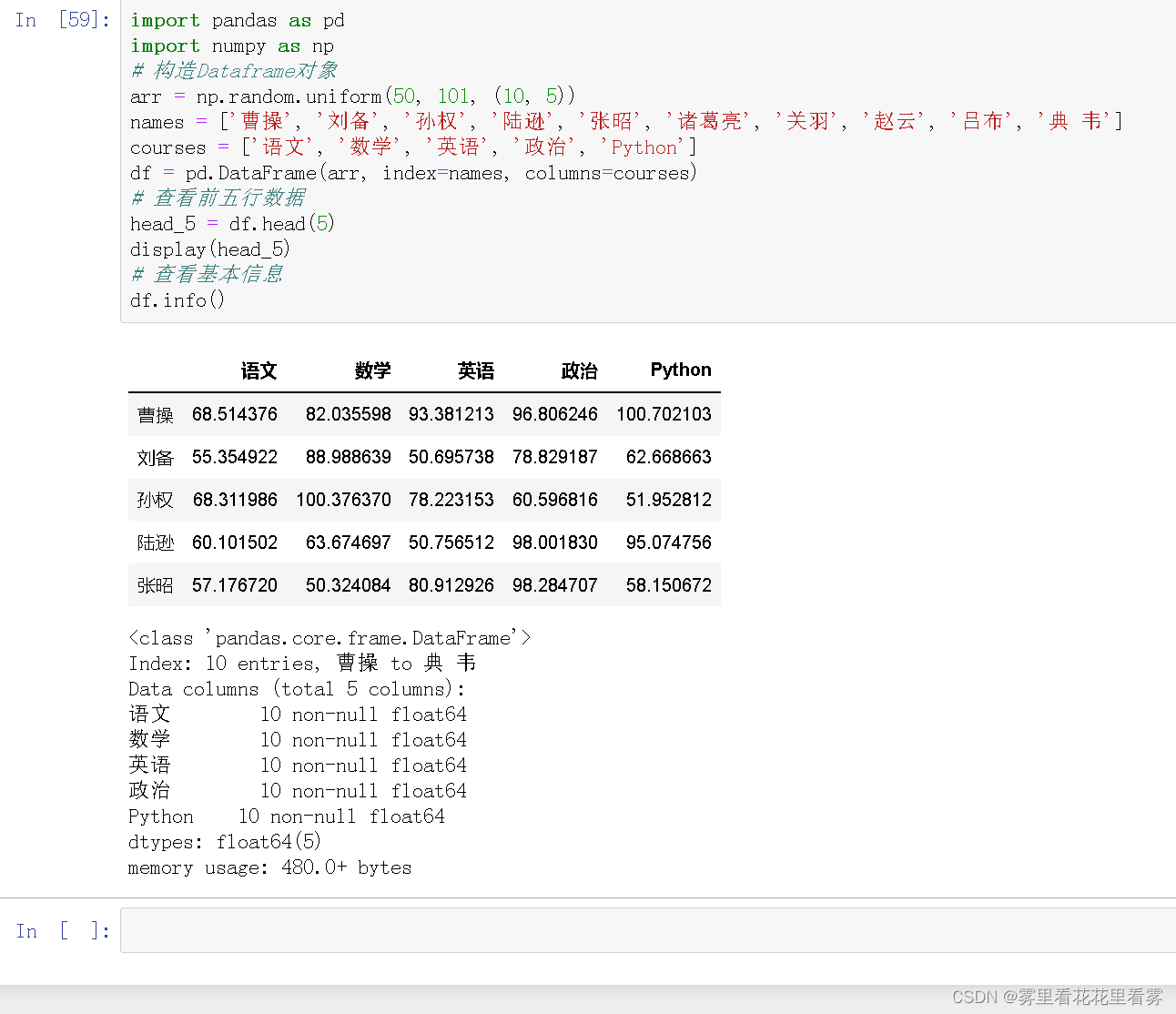The image size is (1176, 1014).
Task: Click the pd.DataFrame constructor line
Action: (414, 173)
